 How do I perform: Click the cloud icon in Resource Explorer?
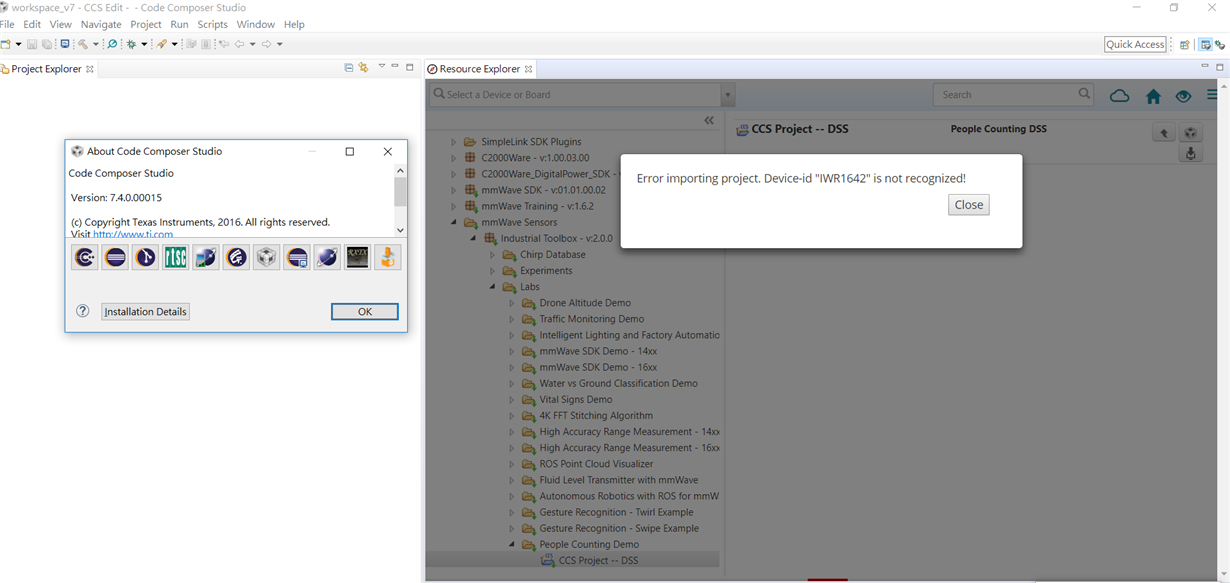pos(1120,96)
